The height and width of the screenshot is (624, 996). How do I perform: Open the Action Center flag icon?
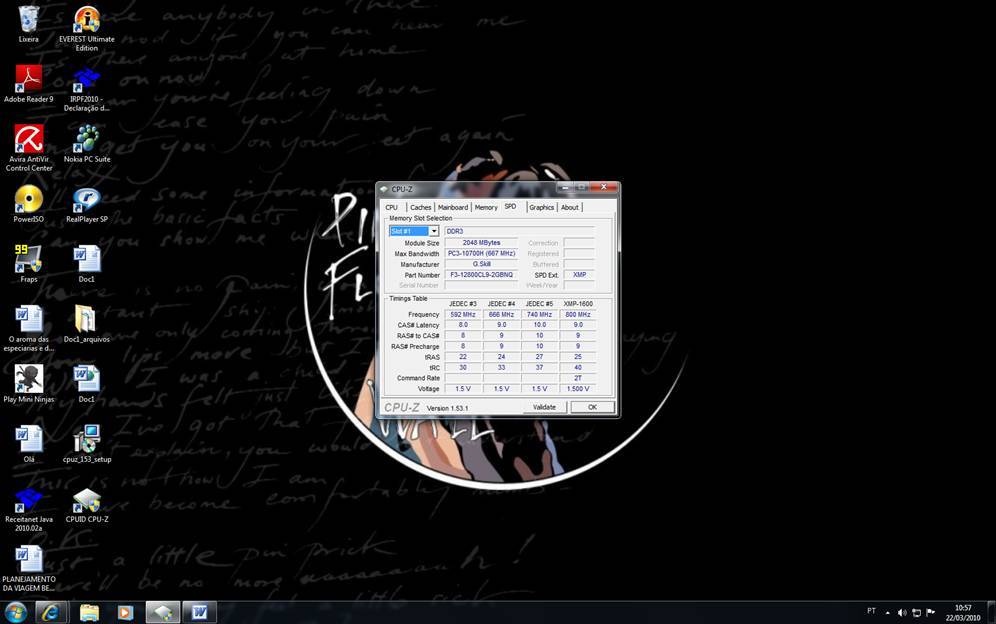(931, 613)
